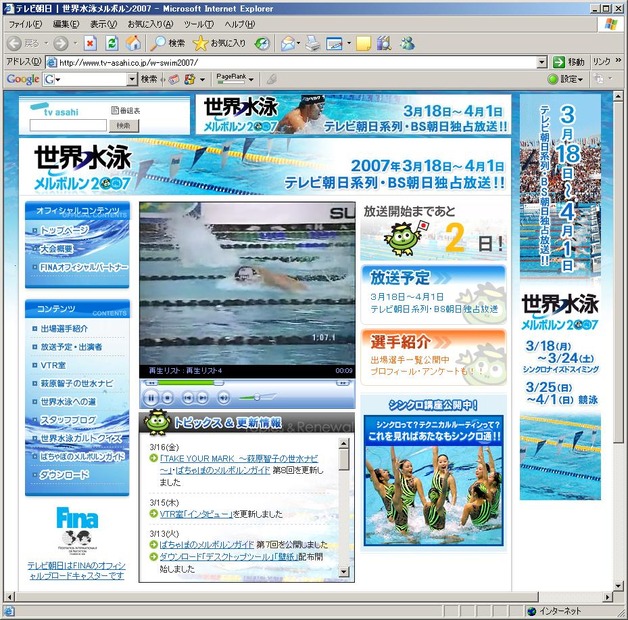Open the 大会概要 sidebar link
Viewport: 628px width, 620px height.
(x=56, y=249)
